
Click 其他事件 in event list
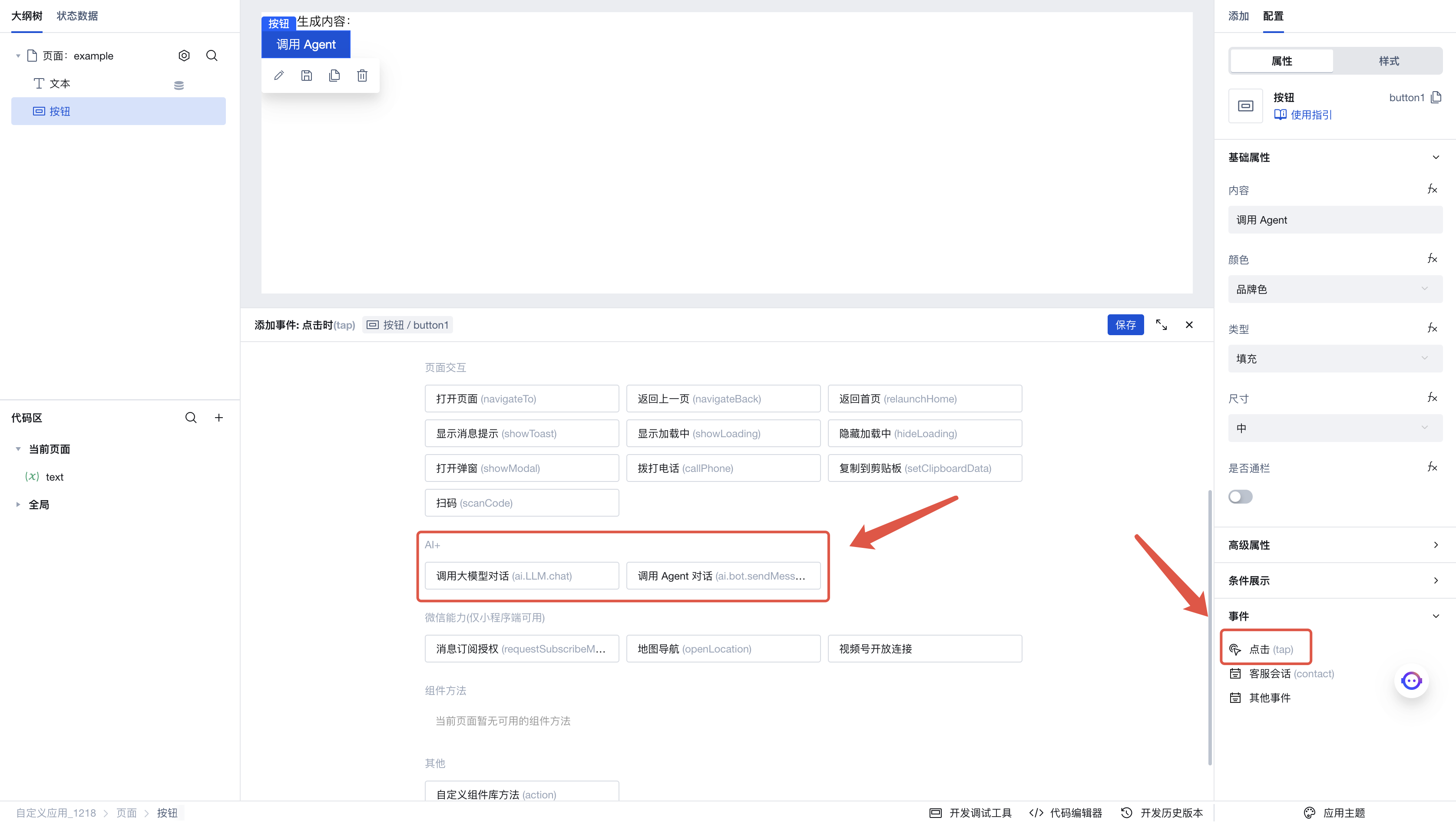pyautogui.click(x=1260, y=698)
